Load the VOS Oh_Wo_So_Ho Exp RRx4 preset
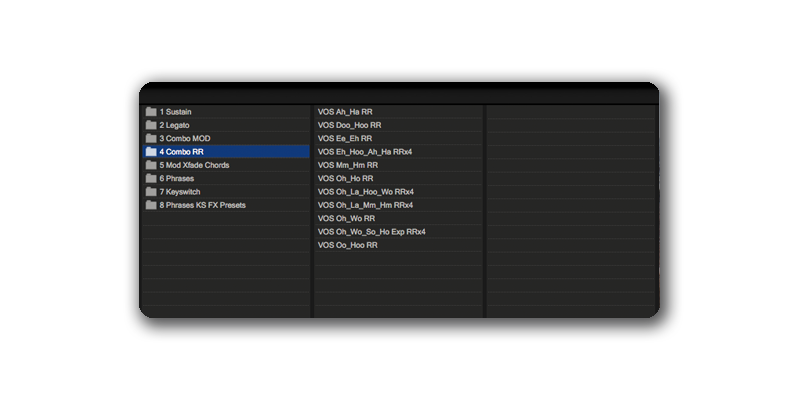This screenshot has height=400, width=800. coord(371,232)
